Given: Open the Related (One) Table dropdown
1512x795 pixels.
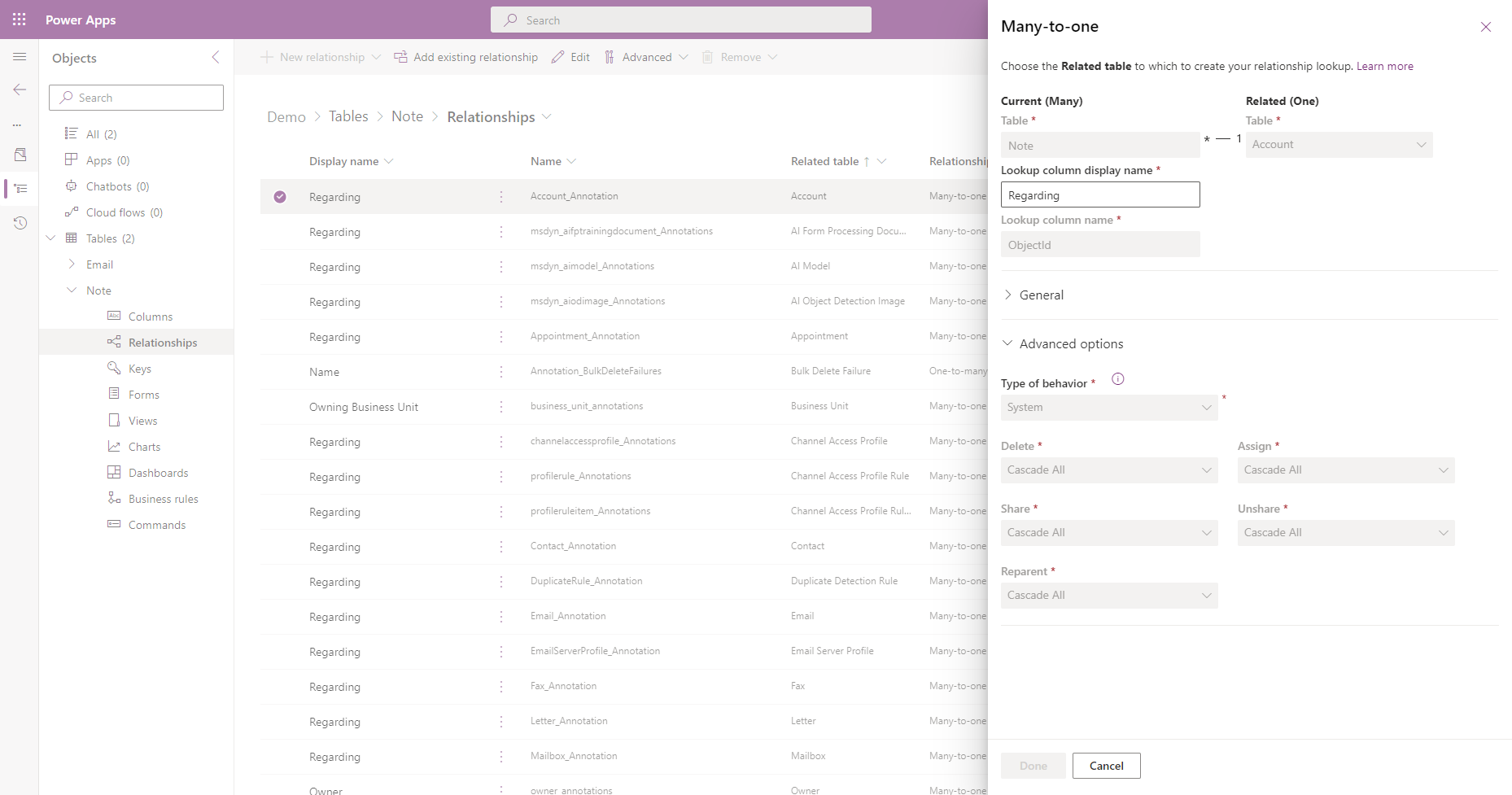Looking at the screenshot, I should pyautogui.click(x=1339, y=145).
